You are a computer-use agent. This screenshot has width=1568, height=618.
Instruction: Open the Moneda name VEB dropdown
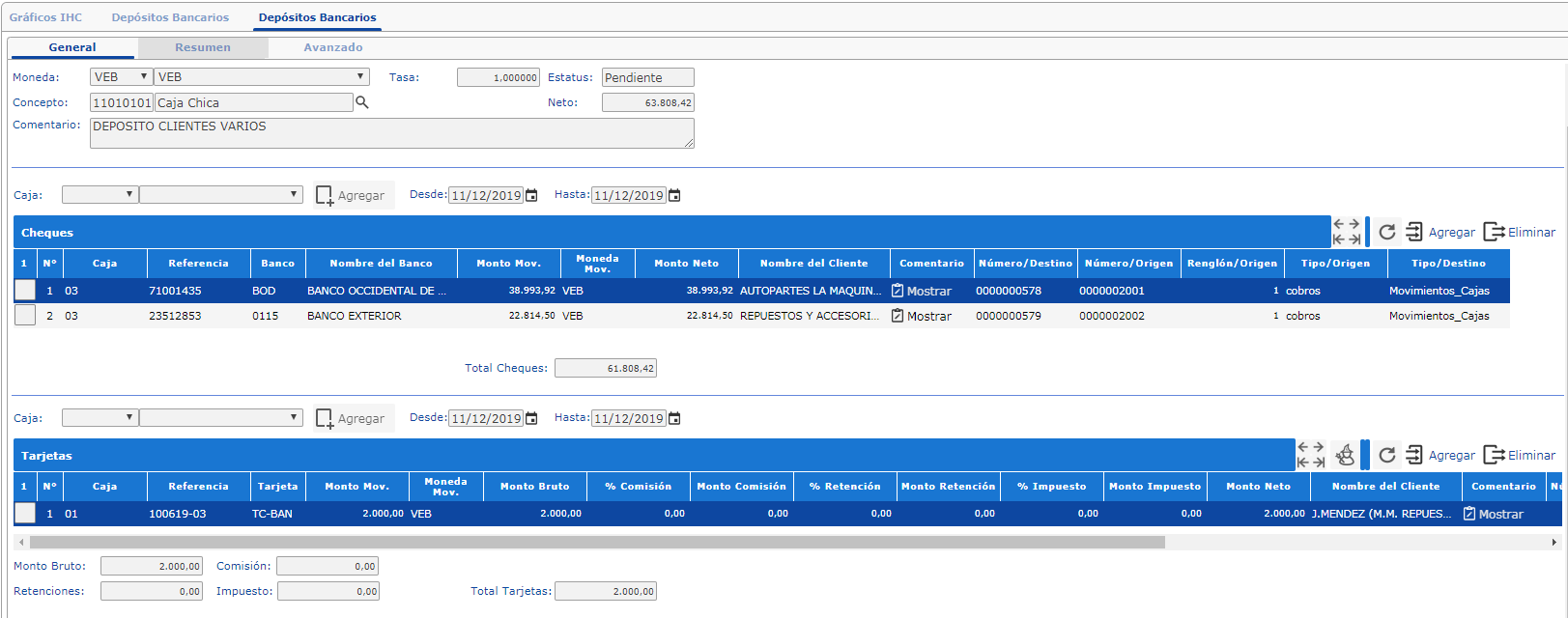(262, 76)
